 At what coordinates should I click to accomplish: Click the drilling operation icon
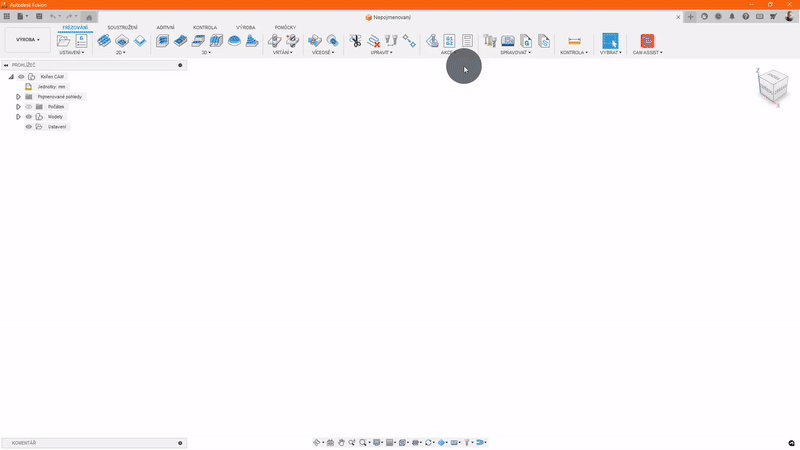pyautogui.click(x=275, y=41)
